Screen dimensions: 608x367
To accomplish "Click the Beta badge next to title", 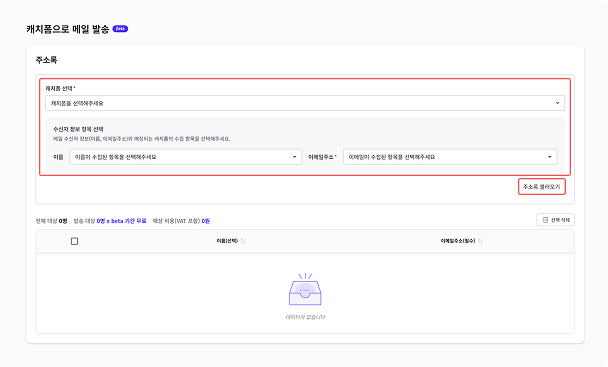I will point(120,29).
